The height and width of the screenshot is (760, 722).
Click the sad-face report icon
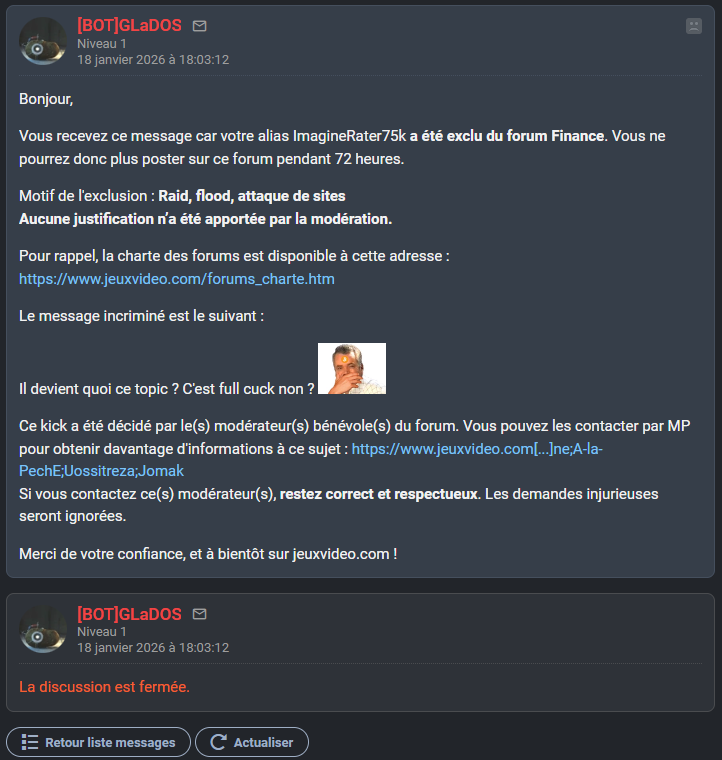[694, 26]
